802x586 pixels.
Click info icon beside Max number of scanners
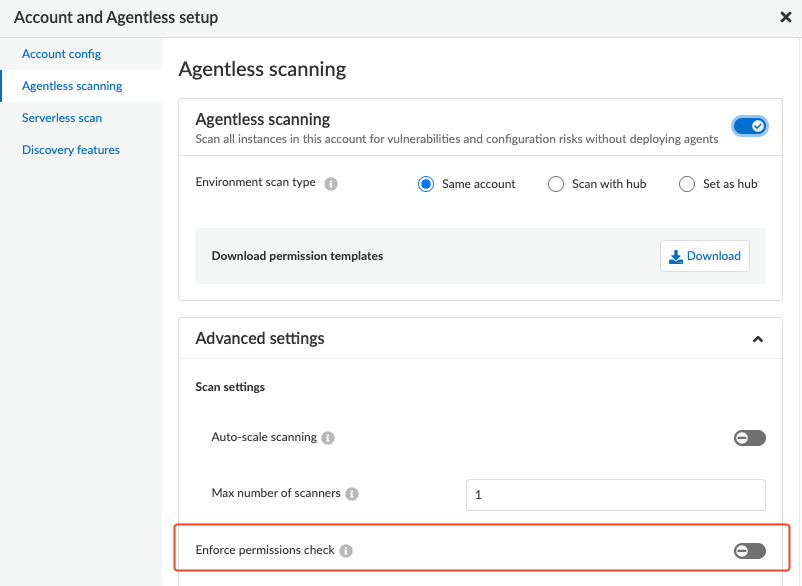[x=352, y=494]
